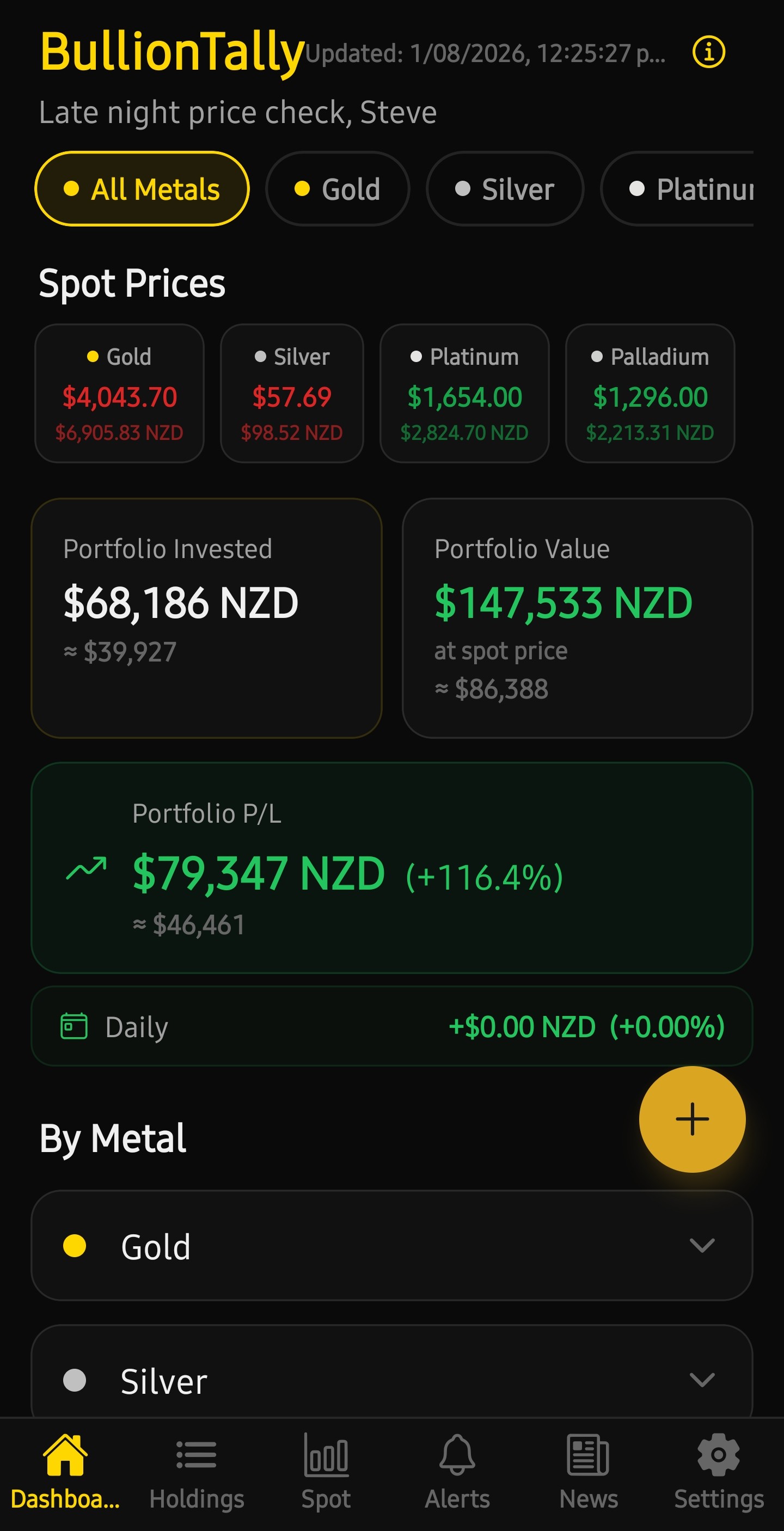Tap the Portfolio P/L summary card
The image size is (784, 1531).
tap(391, 868)
